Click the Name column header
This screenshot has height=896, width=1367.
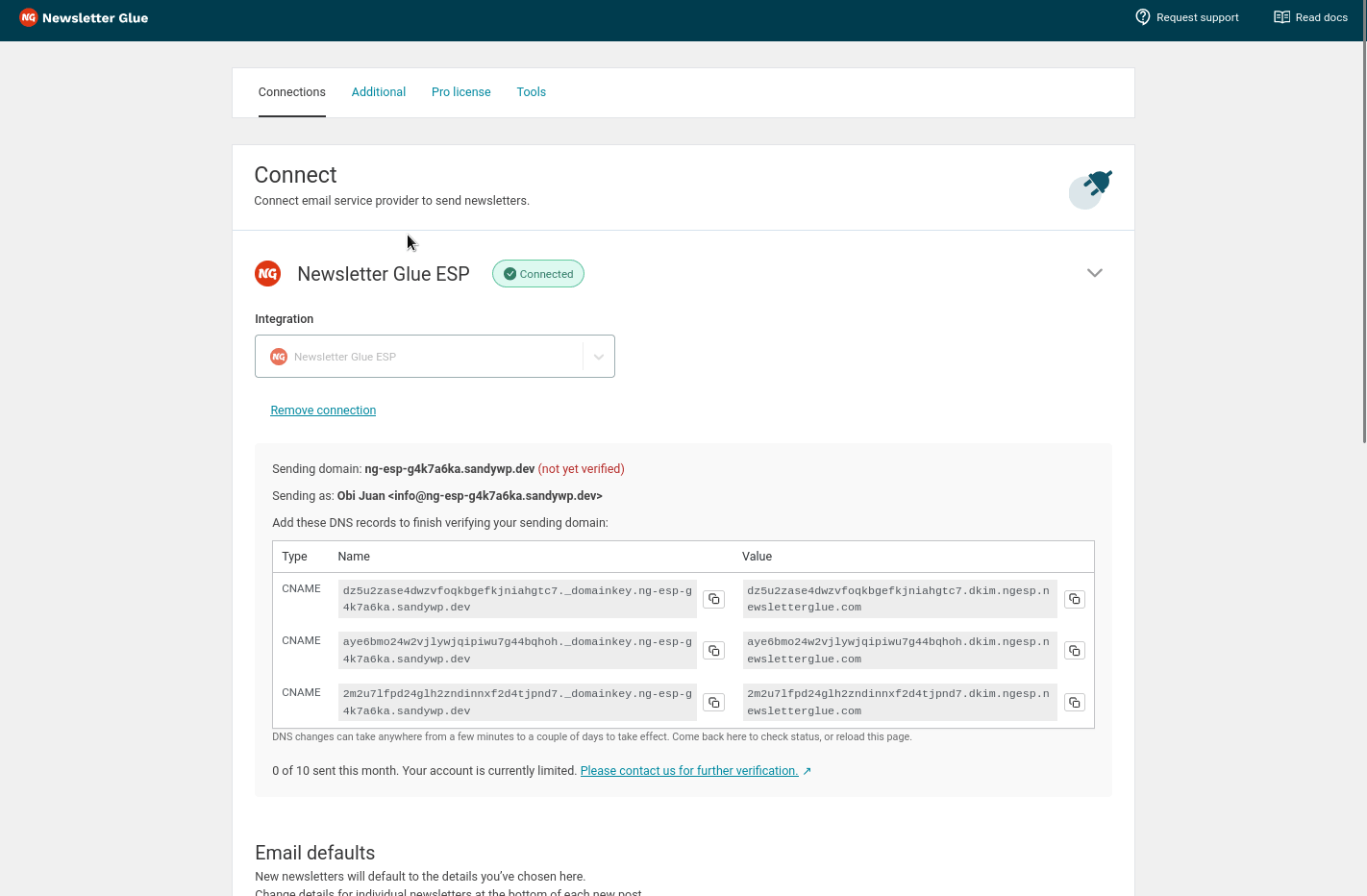point(354,557)
